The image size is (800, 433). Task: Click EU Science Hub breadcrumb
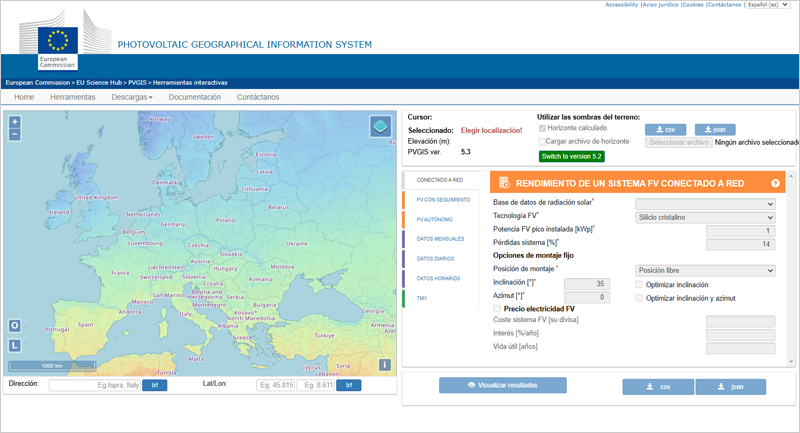pos(99,83)
